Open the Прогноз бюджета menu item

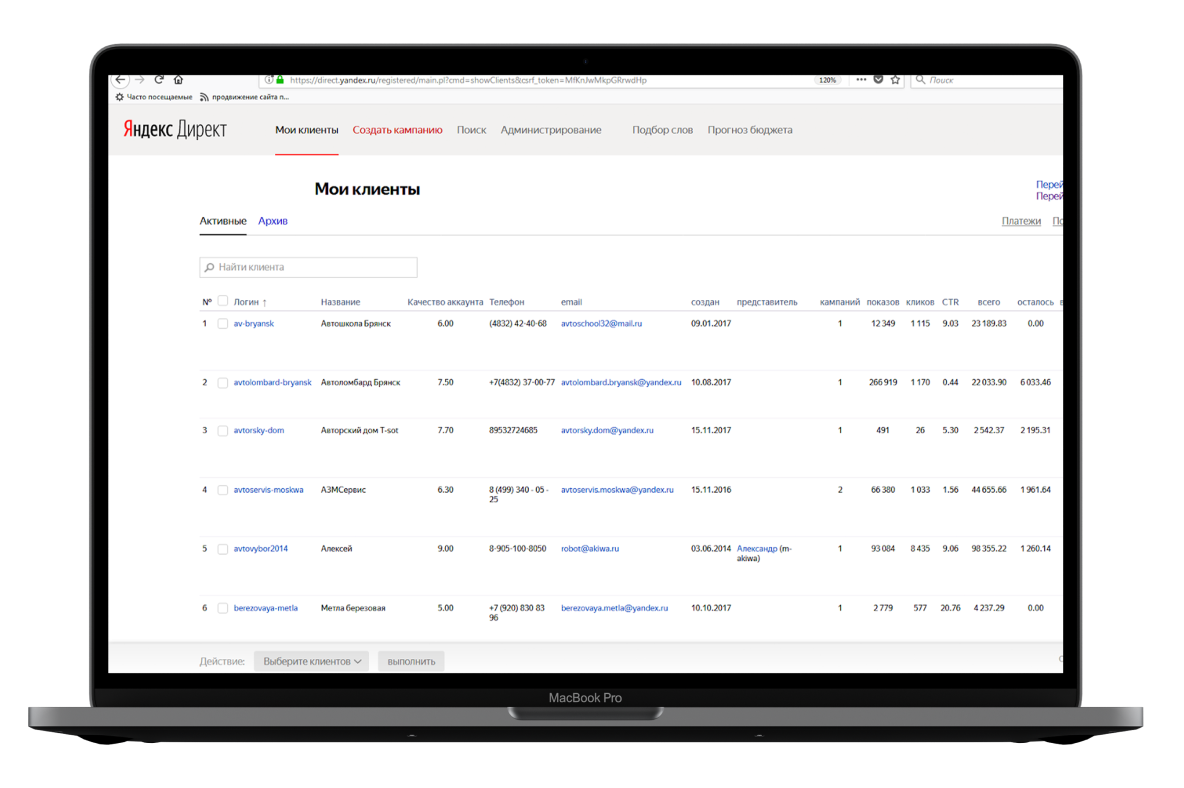[750, 130]
